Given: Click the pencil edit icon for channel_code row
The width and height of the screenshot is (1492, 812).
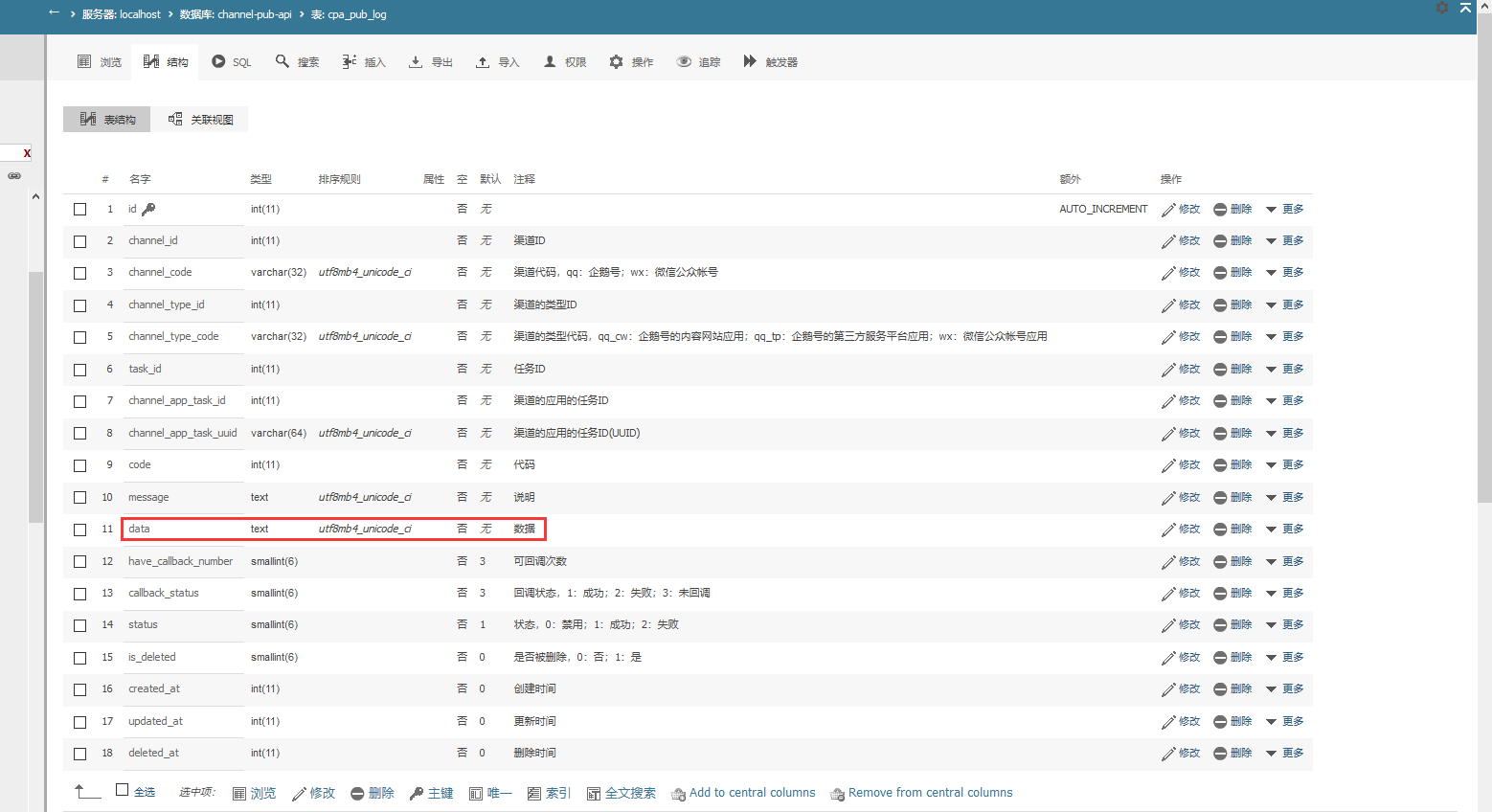Looking at the screenshot, I should point(1168,273).
